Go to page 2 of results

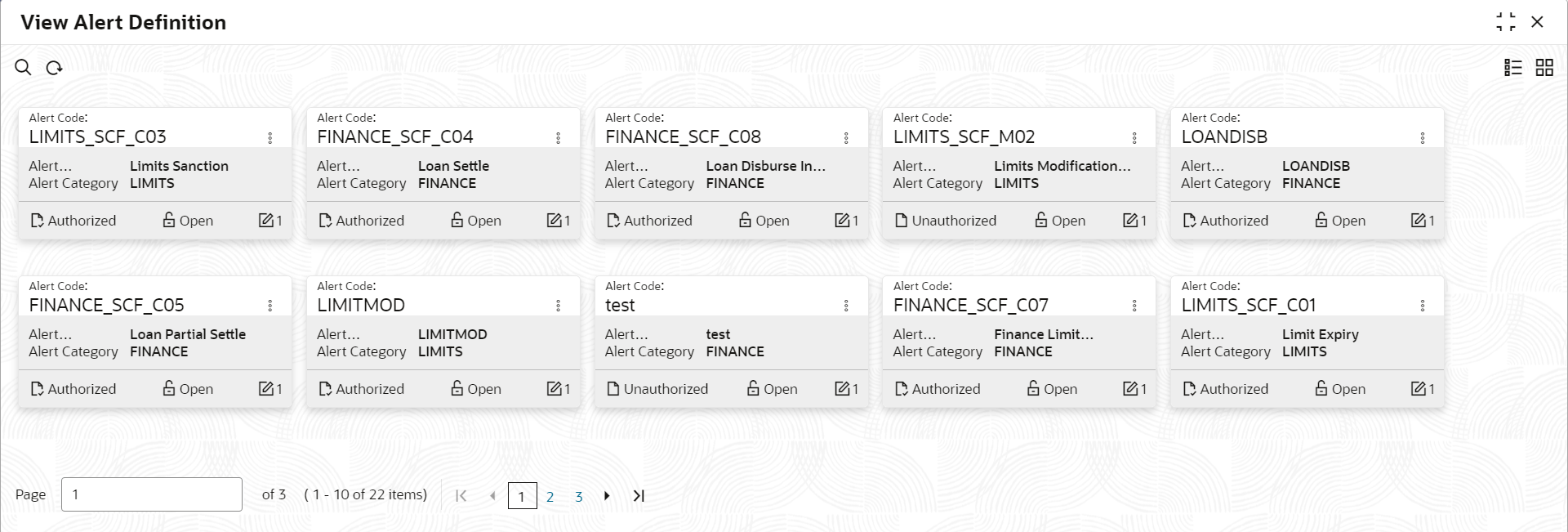pyautogui.click(x=550, y=496)
